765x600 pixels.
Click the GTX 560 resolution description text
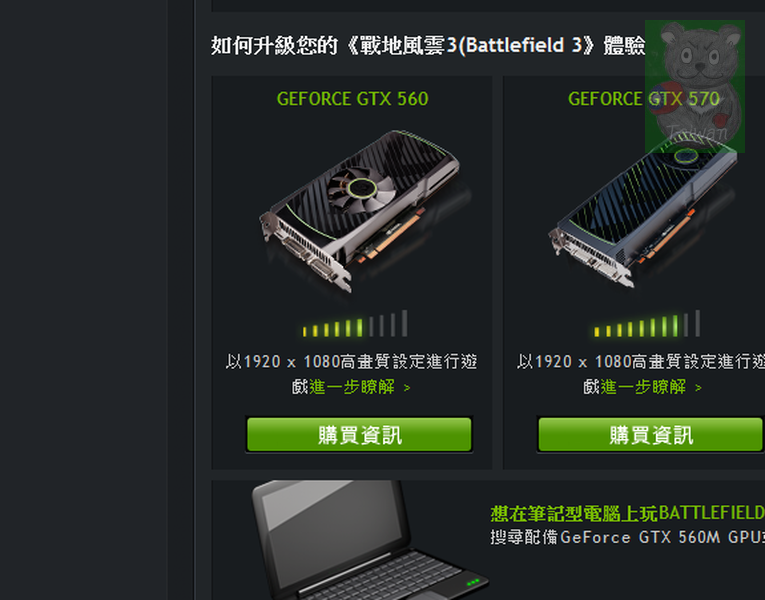(x=351, y=374)
